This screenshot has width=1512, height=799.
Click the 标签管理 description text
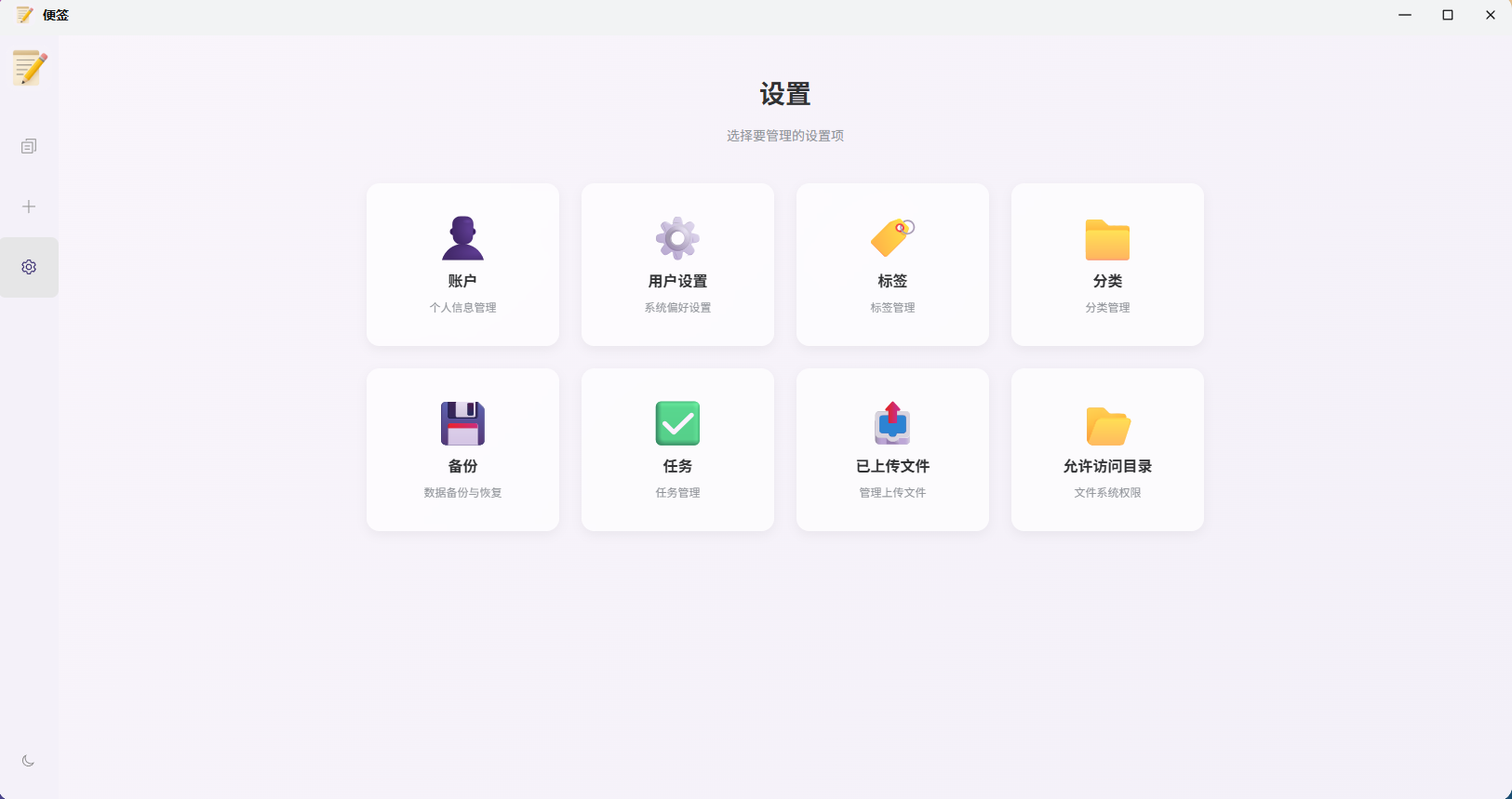892,308
